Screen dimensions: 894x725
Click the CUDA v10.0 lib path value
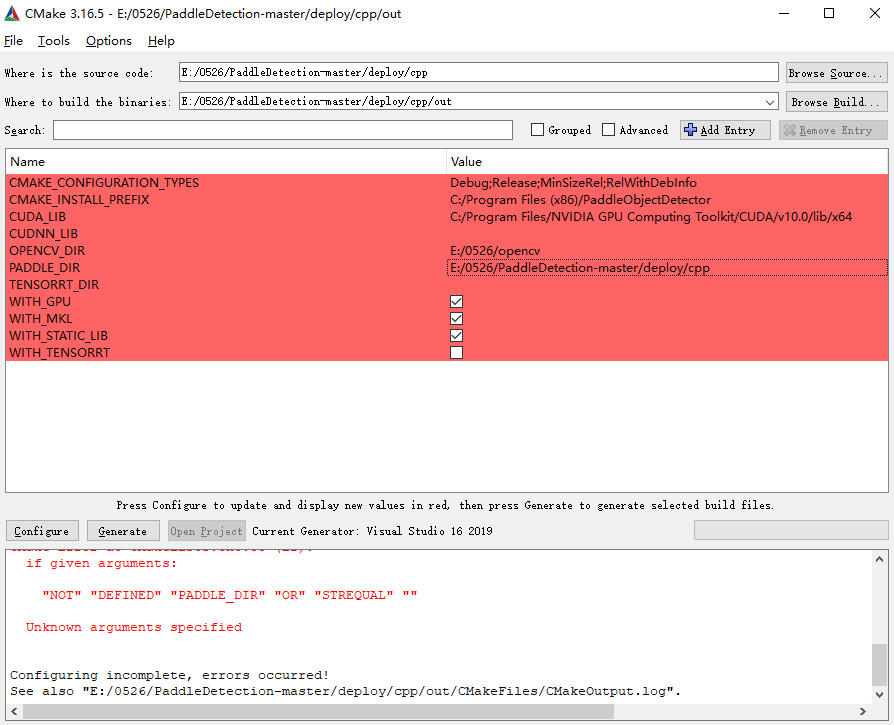[651, 217]
